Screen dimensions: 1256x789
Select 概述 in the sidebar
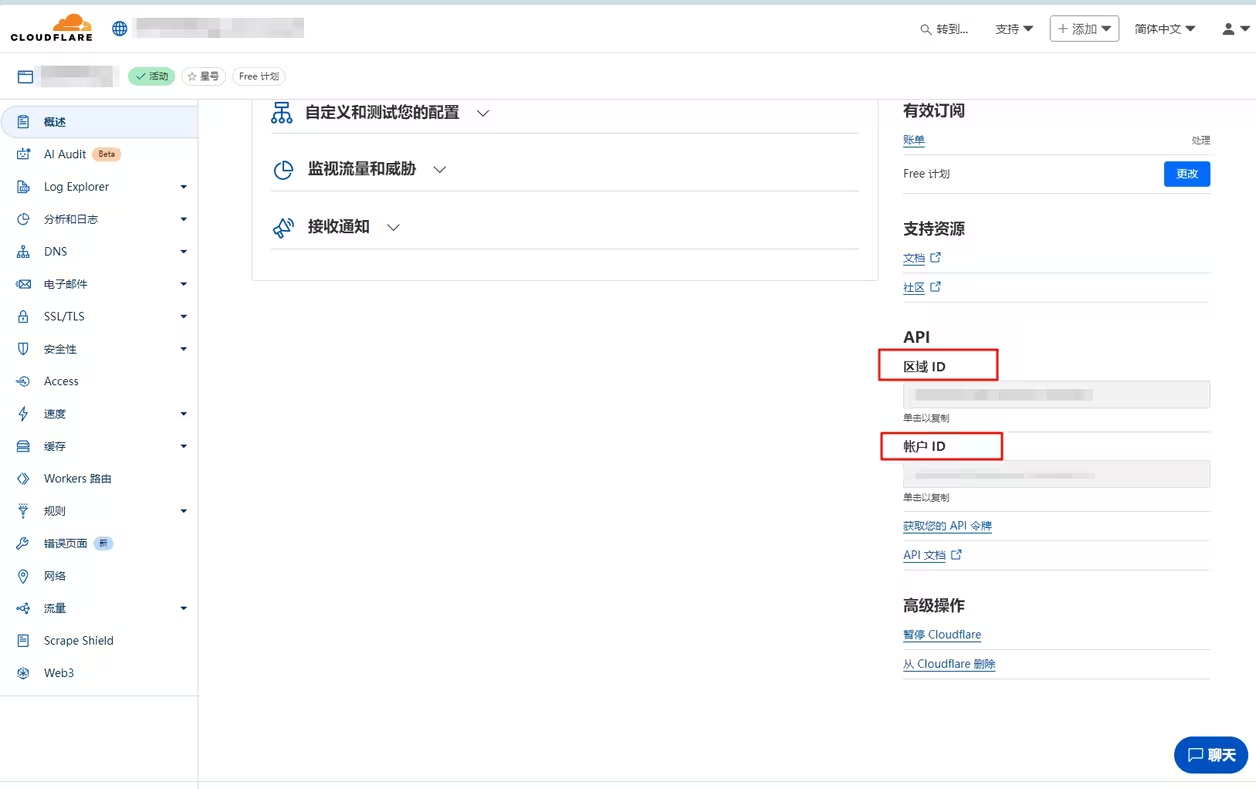click(55, 122)
